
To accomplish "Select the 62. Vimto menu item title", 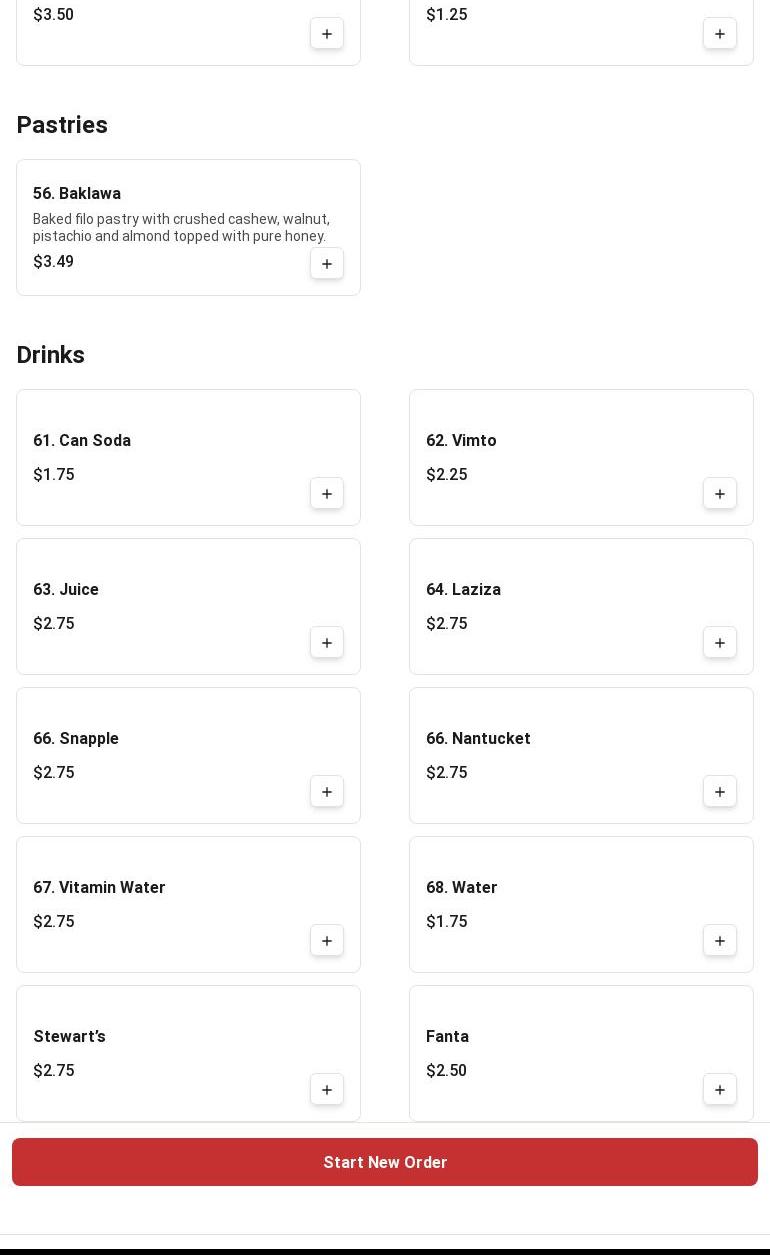I will (461, 441).
